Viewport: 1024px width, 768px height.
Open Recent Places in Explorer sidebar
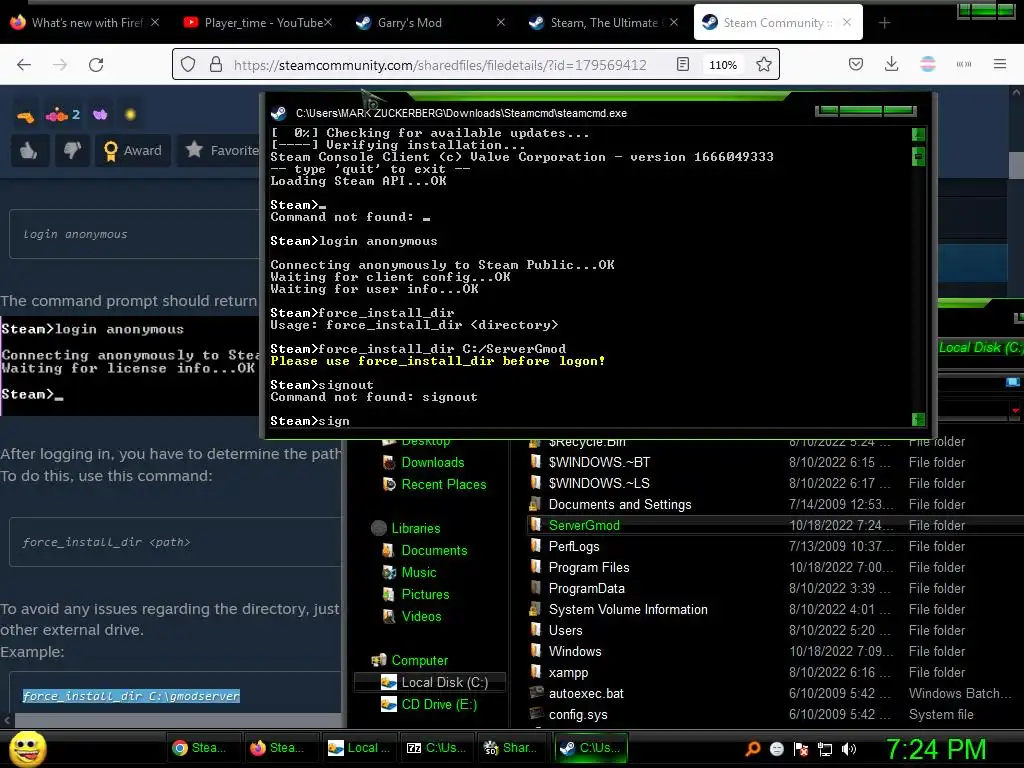pyautogui.click(x=443, y=485)
